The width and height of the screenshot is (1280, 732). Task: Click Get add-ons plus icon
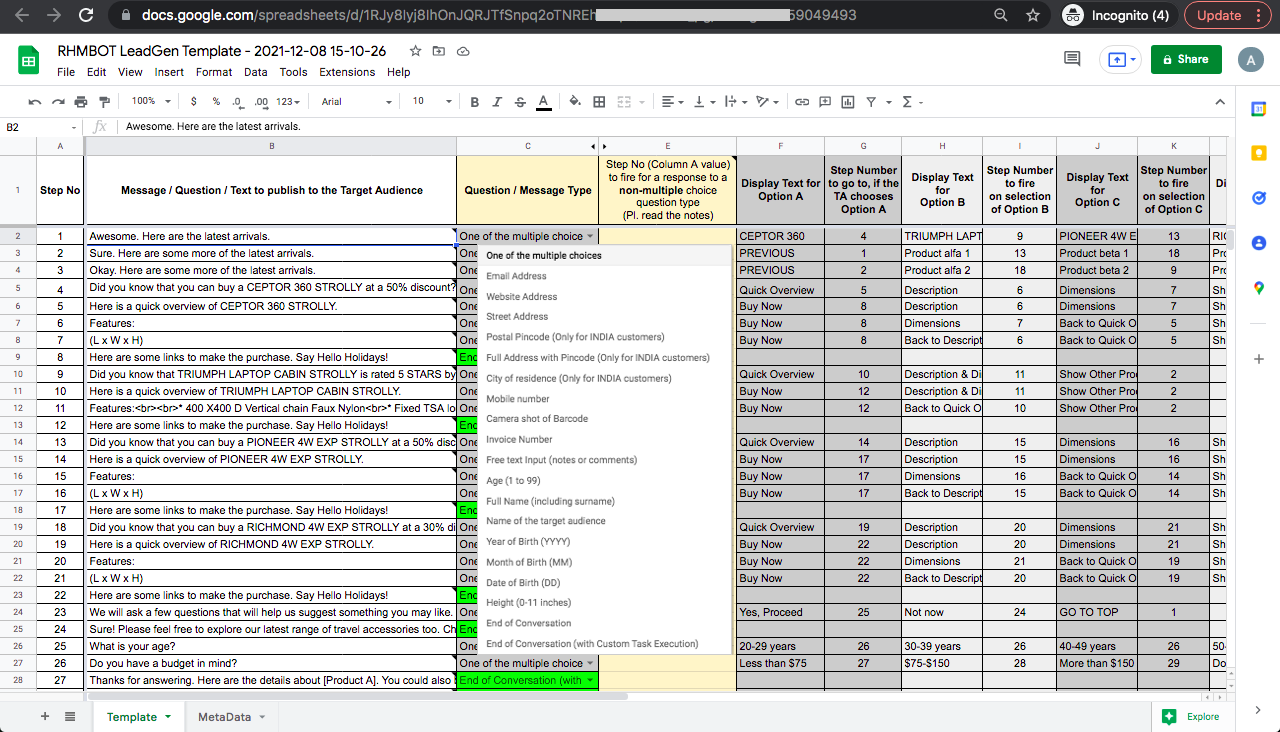(x=1259, y=359)
